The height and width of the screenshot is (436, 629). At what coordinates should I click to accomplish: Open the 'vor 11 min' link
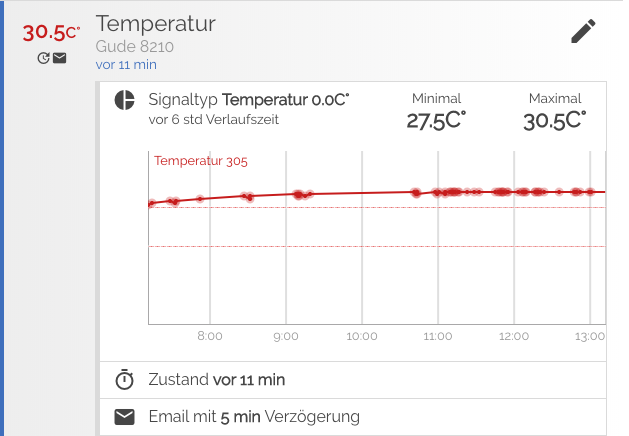point(126,65)
